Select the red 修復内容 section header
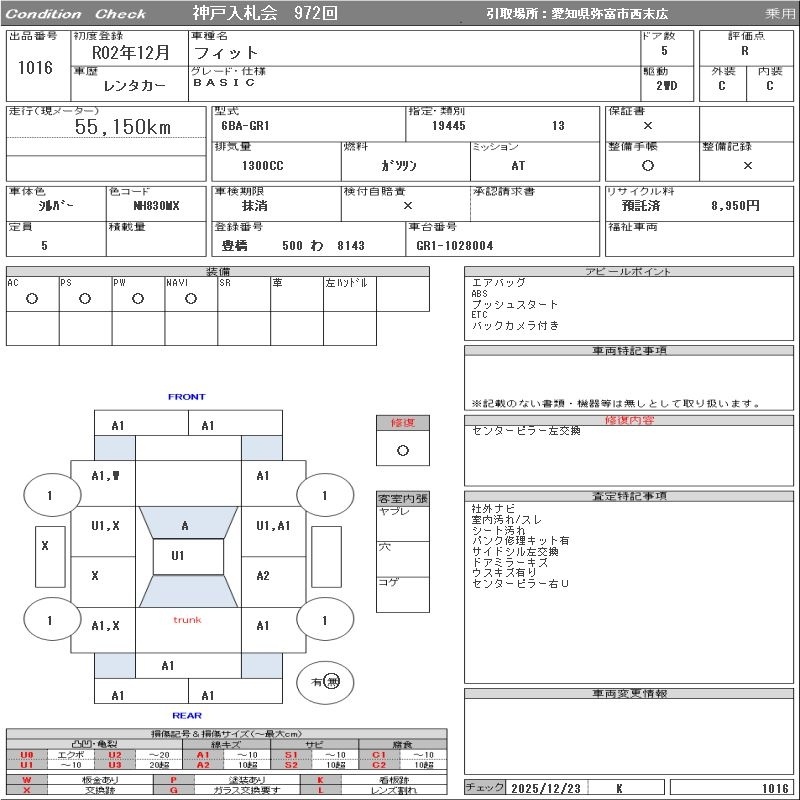Viewport: 800px width, 800px height. [x=629, y=420]
